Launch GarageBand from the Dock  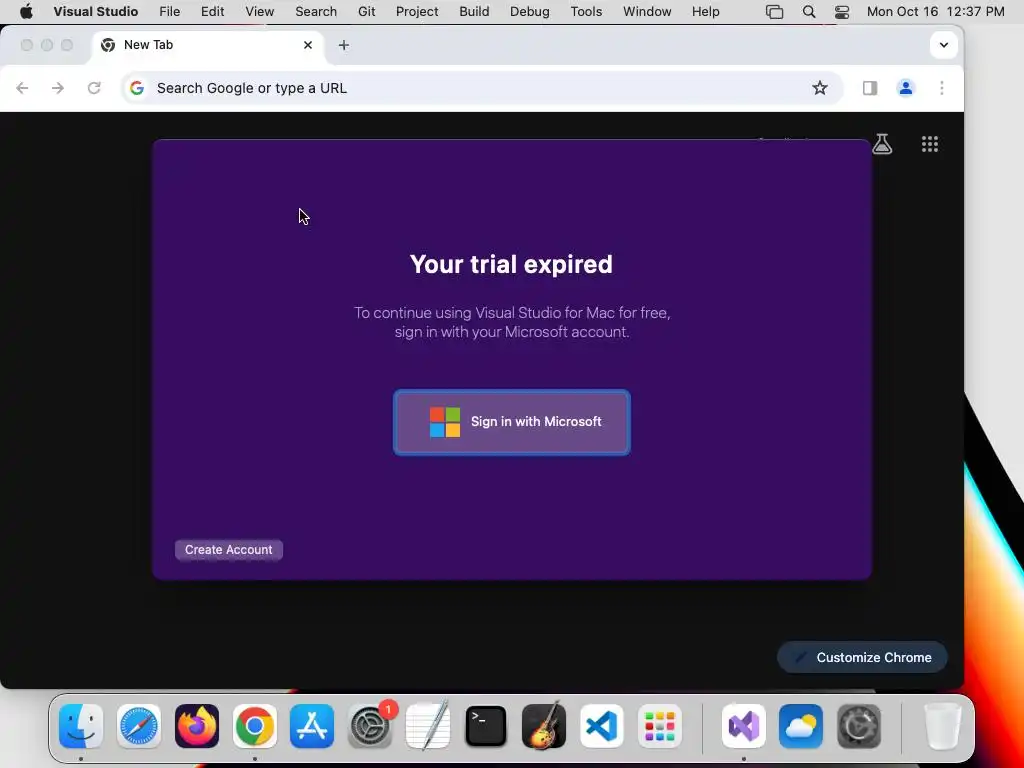tap(543, 726)
